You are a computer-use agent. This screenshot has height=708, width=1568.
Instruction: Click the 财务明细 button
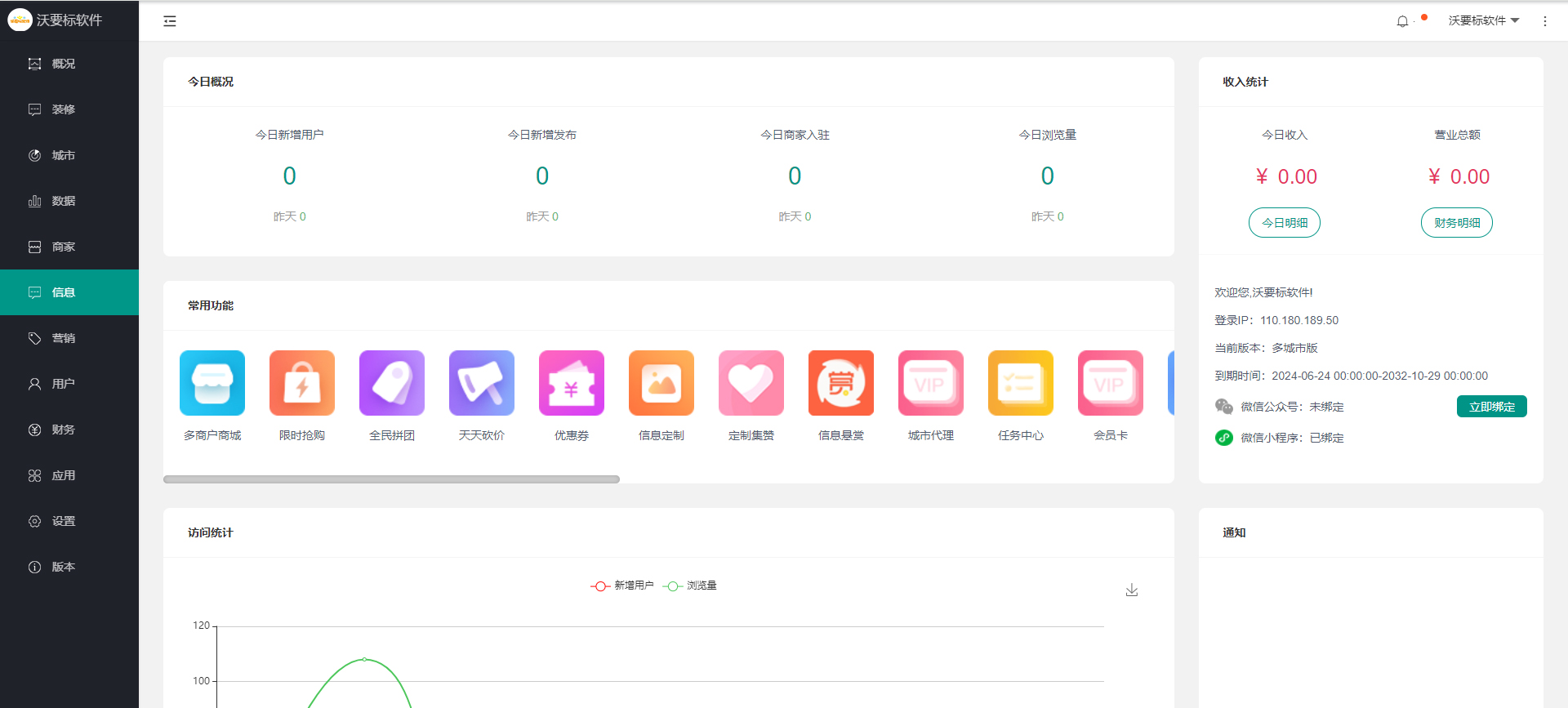[x=1457, y=223]
